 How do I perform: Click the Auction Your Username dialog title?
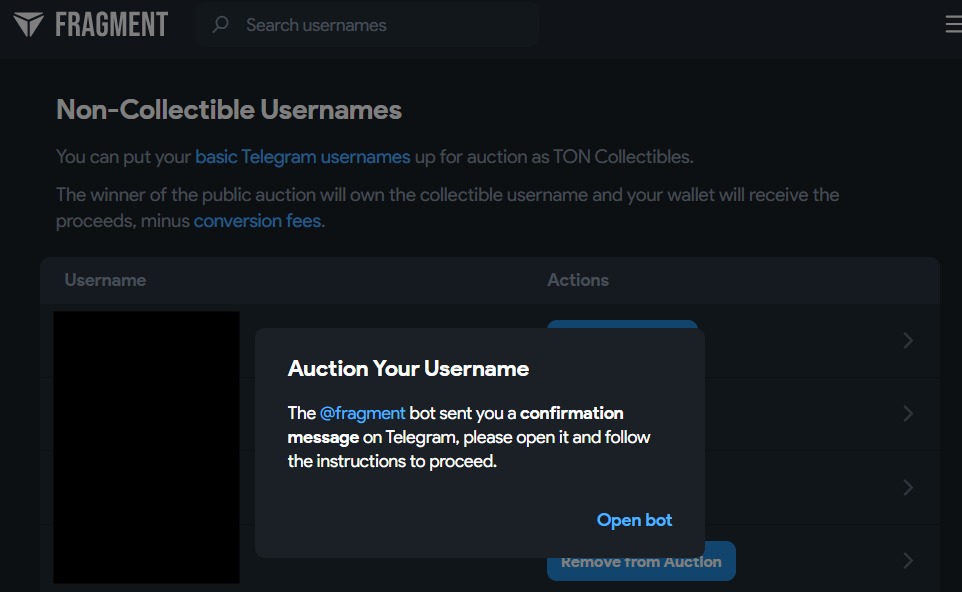click(408, 368)
